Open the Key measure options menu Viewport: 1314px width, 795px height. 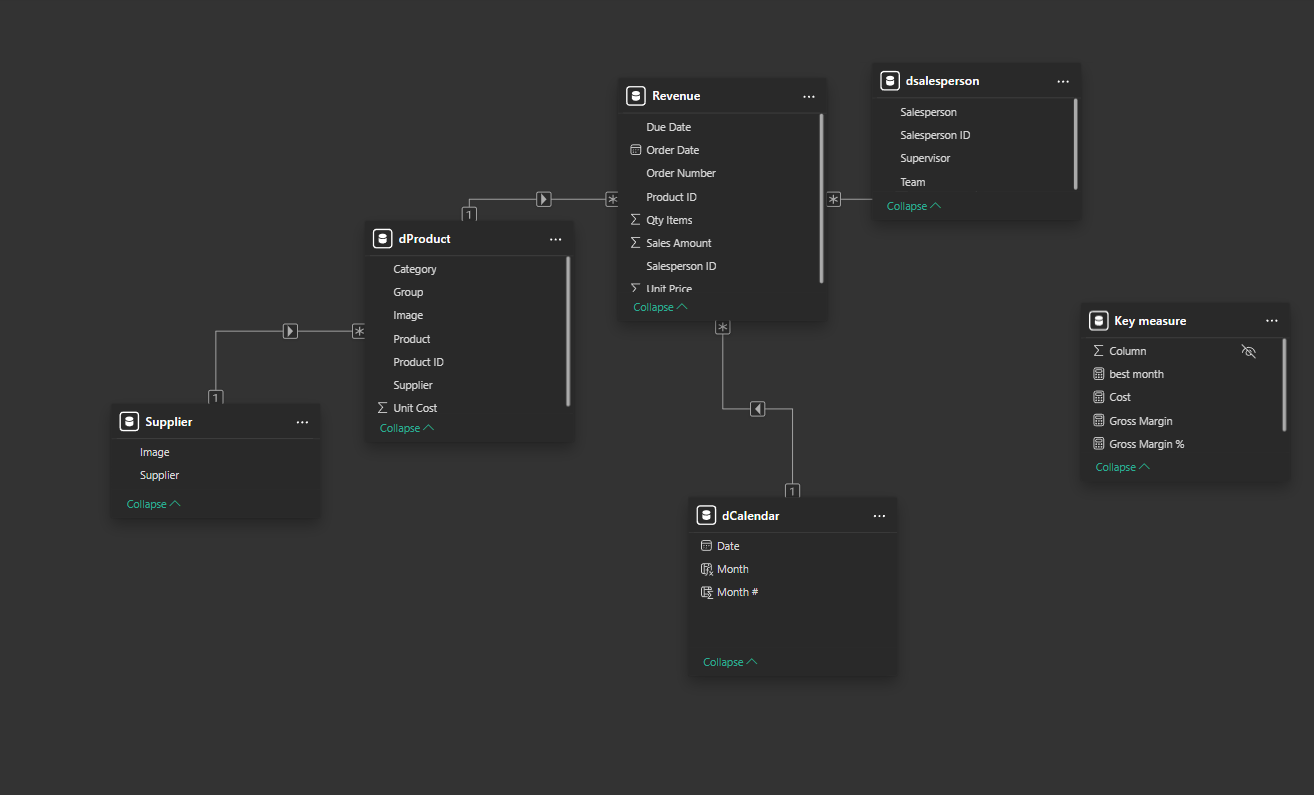pos(1271,320)
